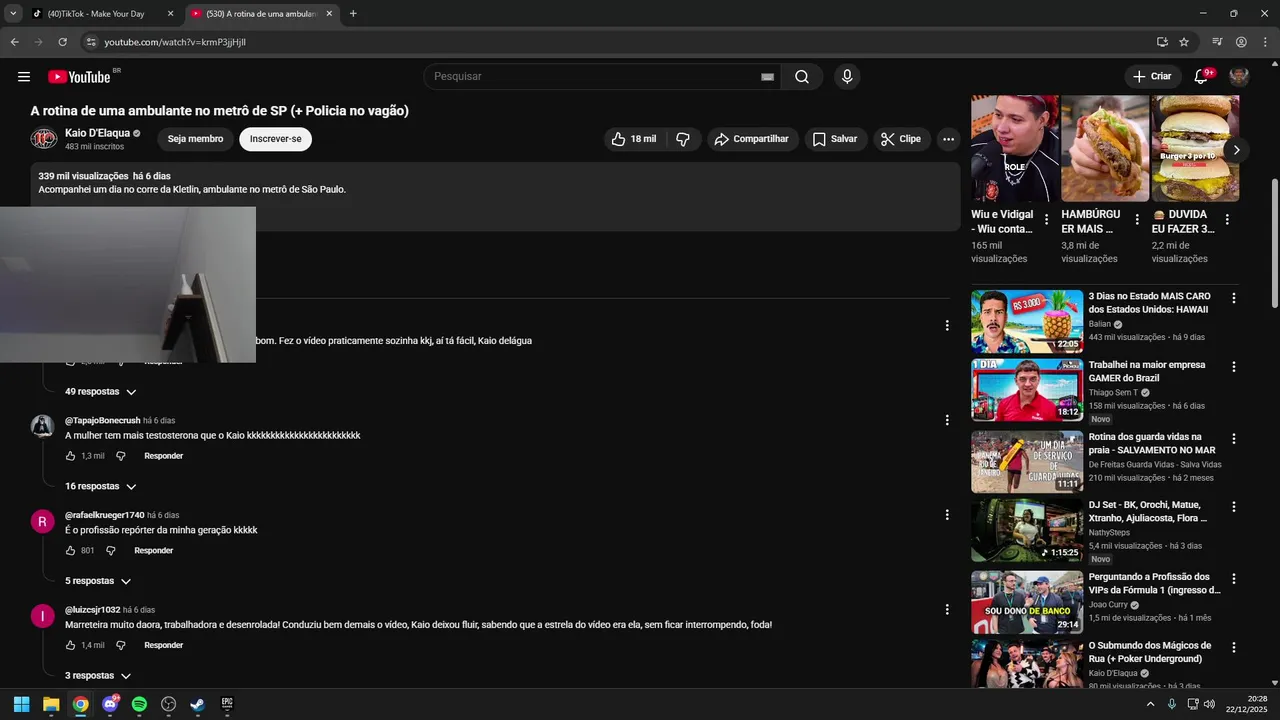
Task: Open options for DUVIDA EU FAZER short
Action: 1227,219
